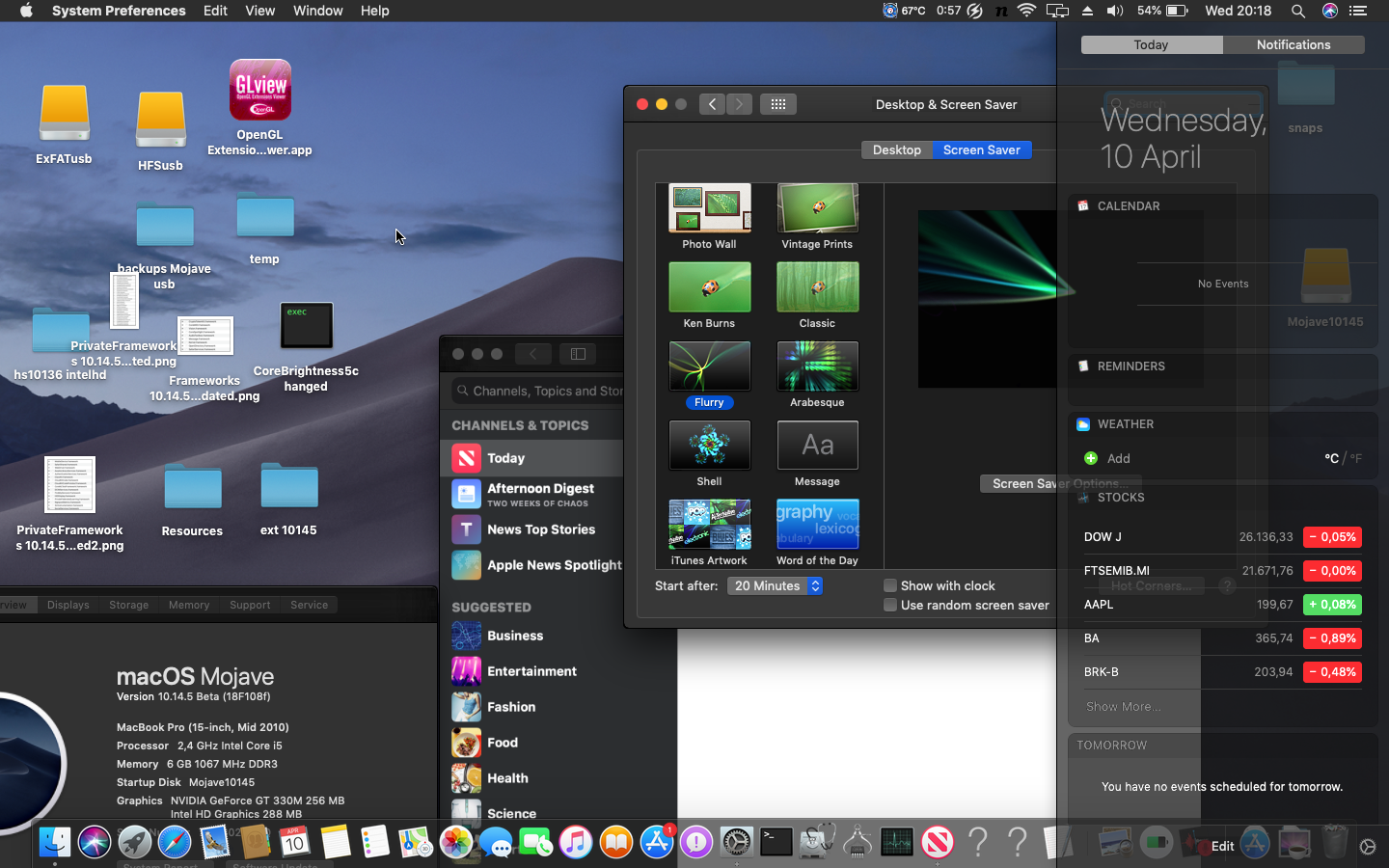
Task: Open the View menu
Action: (260, 11)
